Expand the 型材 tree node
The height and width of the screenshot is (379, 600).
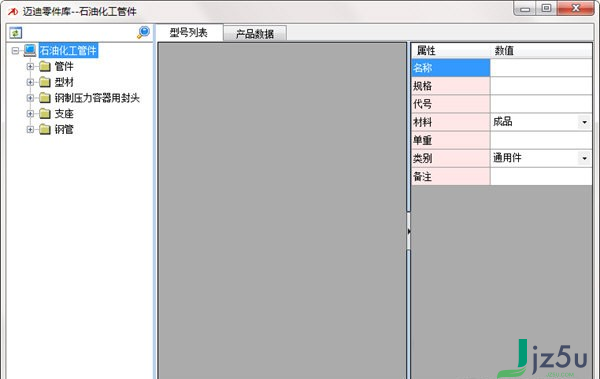30,82
